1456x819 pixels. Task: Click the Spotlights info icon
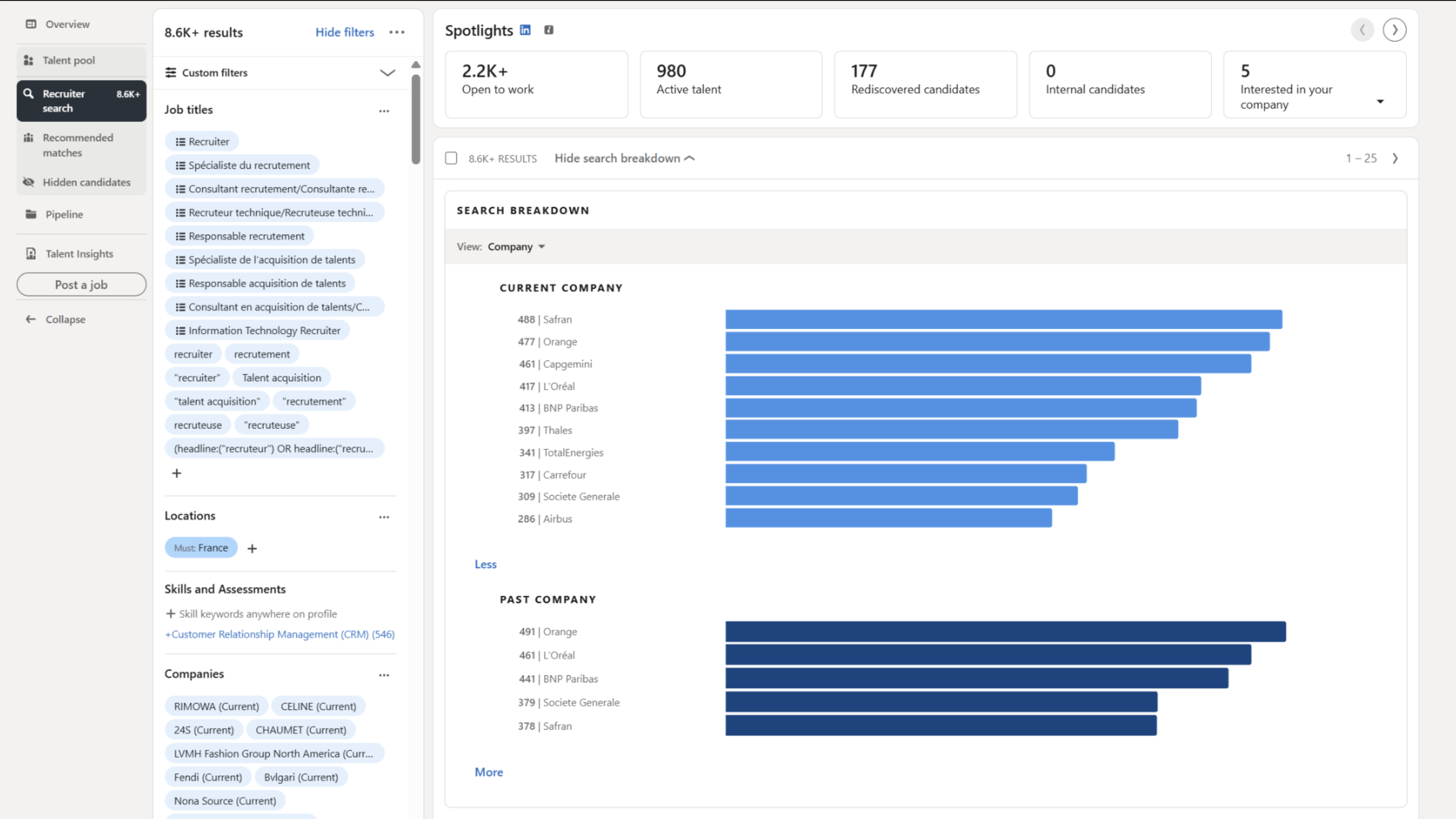pos(548,30)
